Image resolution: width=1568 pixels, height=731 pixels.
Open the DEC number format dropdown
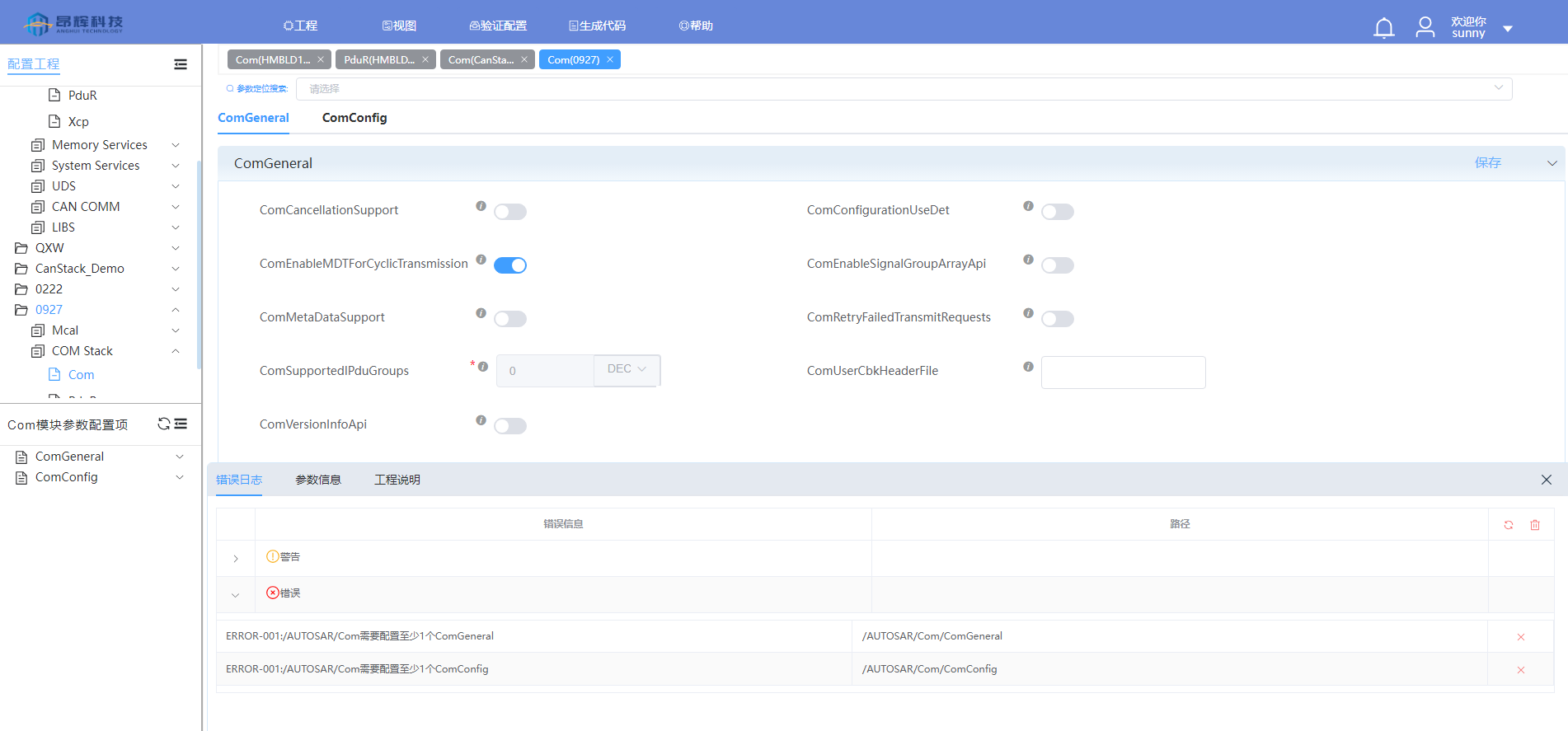pos(627,369)
